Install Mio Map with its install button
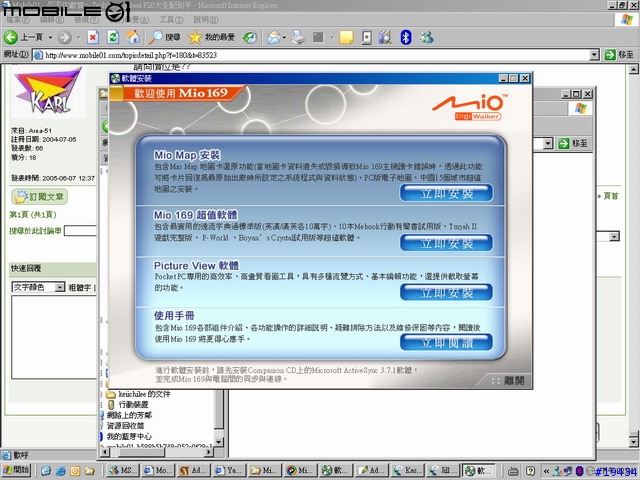640x480 pixels. pos(446,193)
